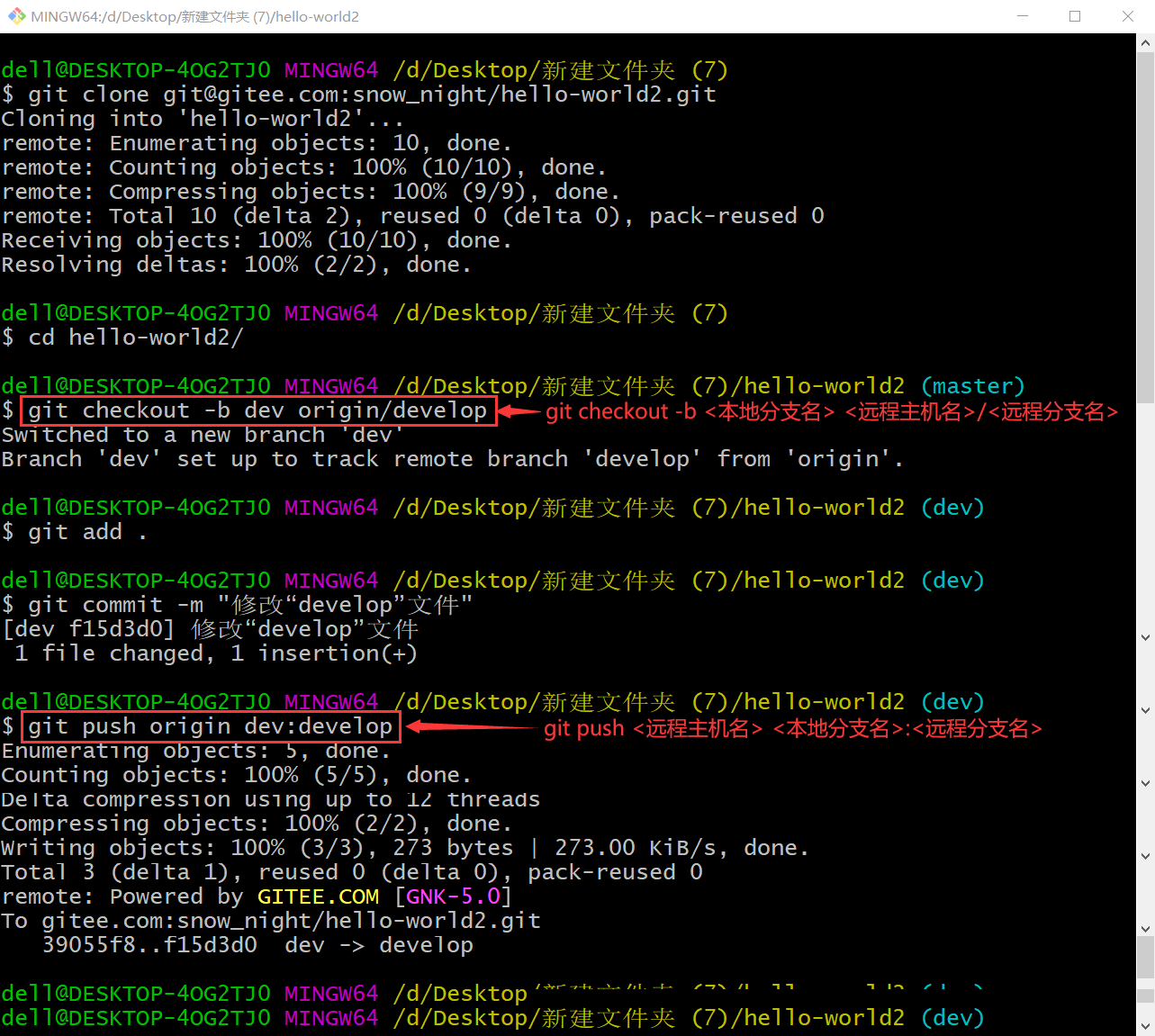Click the "39055f8..f15d3d0 dev -> develop" line

[x=257, y=945]
